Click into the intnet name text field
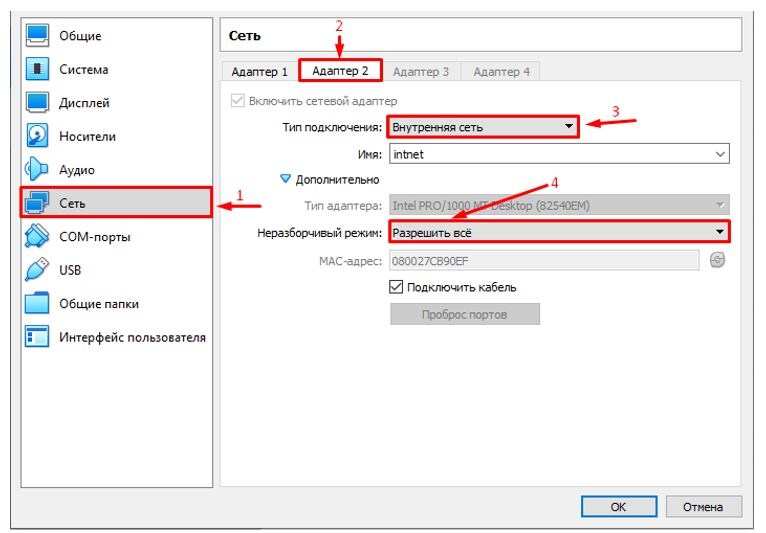The height and width of the screenshot is (533, 766). tap(551, 154)
